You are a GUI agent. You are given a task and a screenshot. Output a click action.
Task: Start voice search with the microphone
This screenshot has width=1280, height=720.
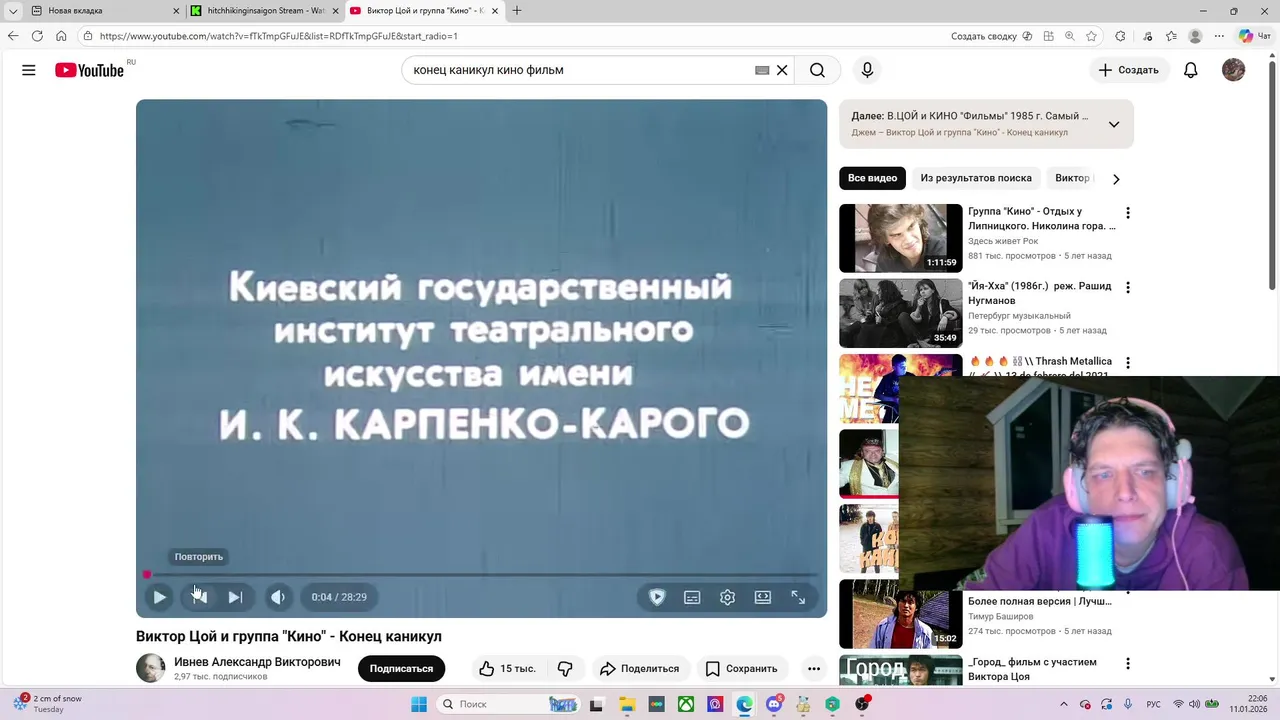(867, 70)
